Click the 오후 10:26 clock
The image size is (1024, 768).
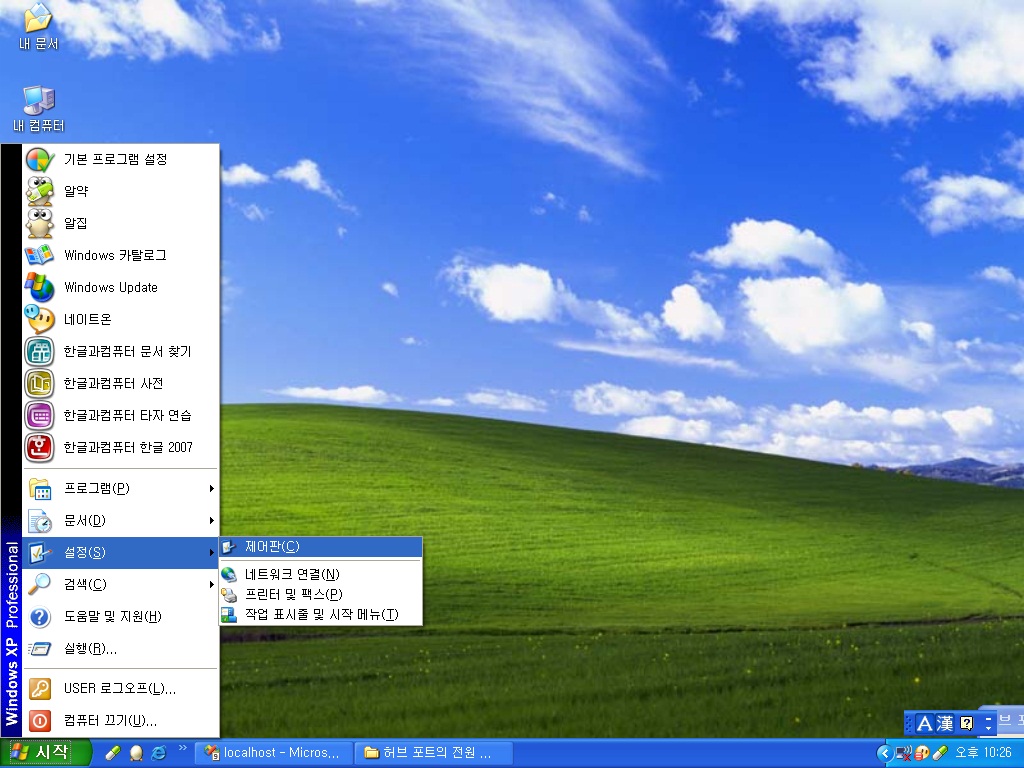coord(983,753)
